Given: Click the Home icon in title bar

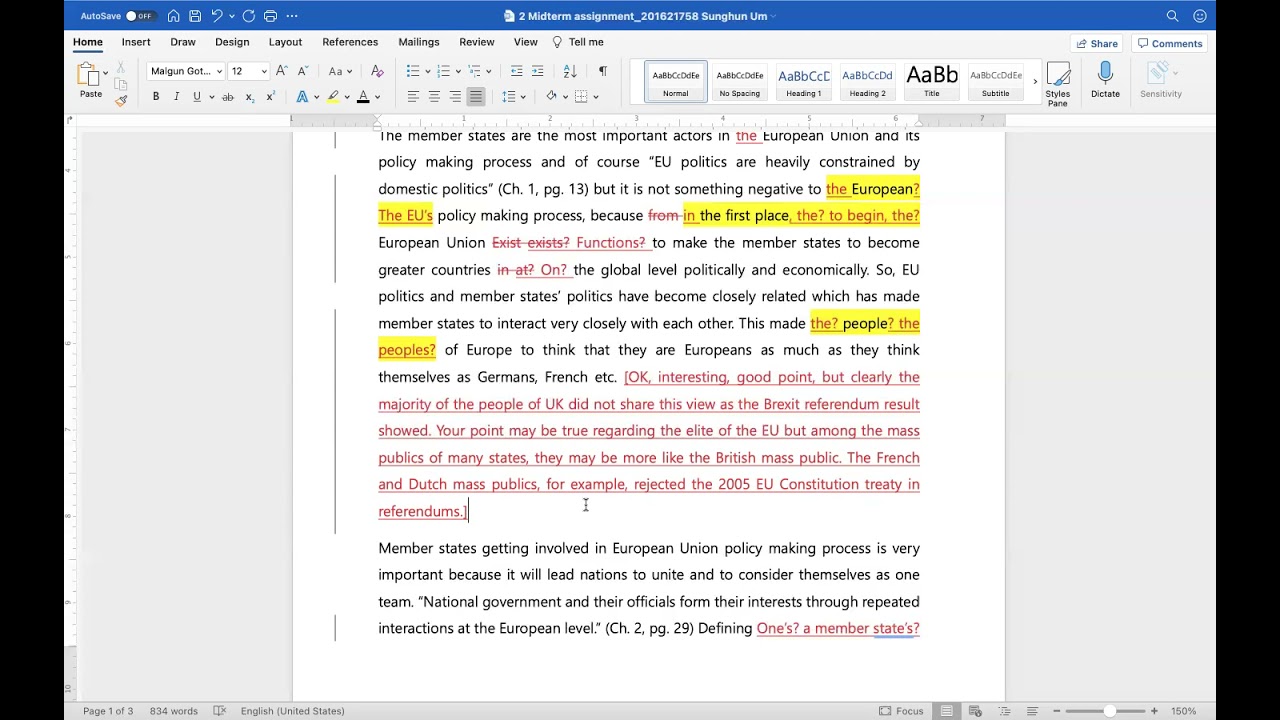Looking at the screenshot, I should pyautogui.click(x=174, y=16).
